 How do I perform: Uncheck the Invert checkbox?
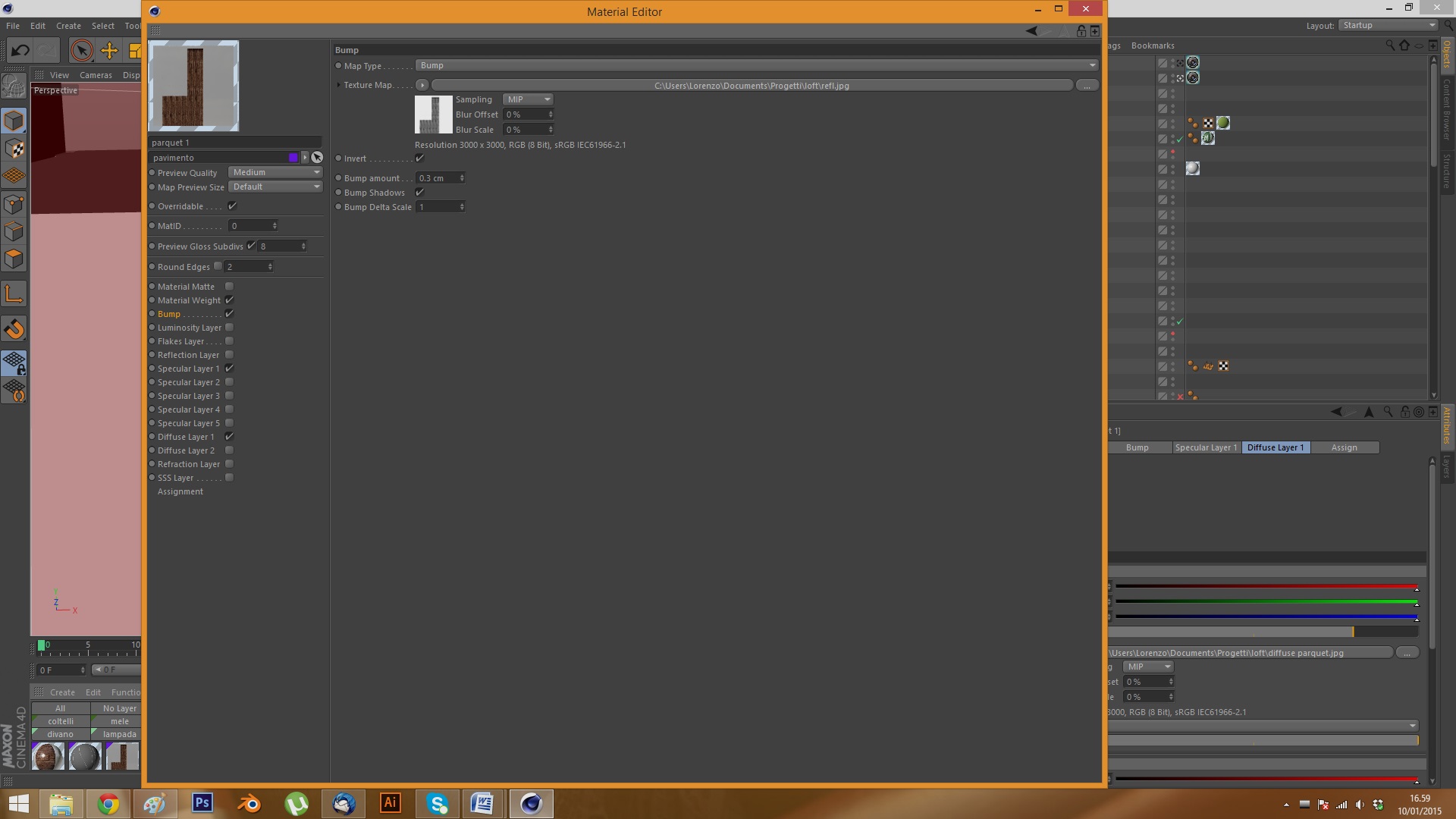coord(419,158)
